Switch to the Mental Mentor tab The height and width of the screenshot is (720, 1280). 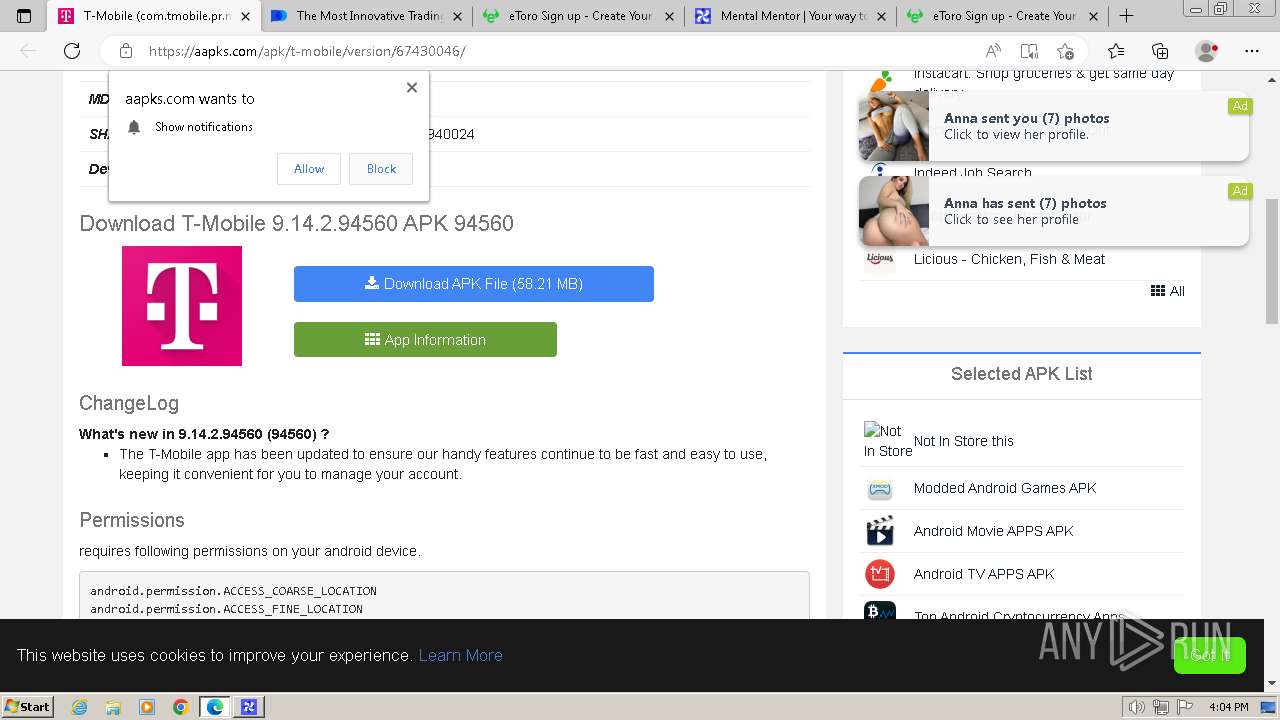[791, 16]
